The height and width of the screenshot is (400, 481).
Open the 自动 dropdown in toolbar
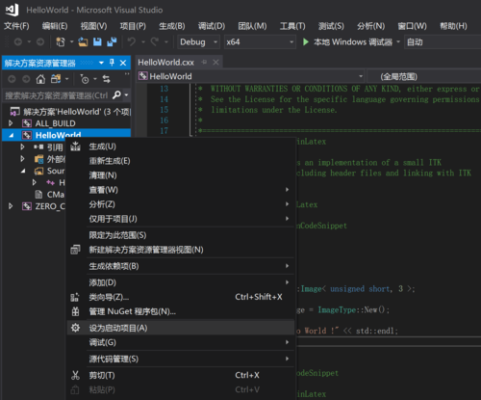[x=443, y=42]
